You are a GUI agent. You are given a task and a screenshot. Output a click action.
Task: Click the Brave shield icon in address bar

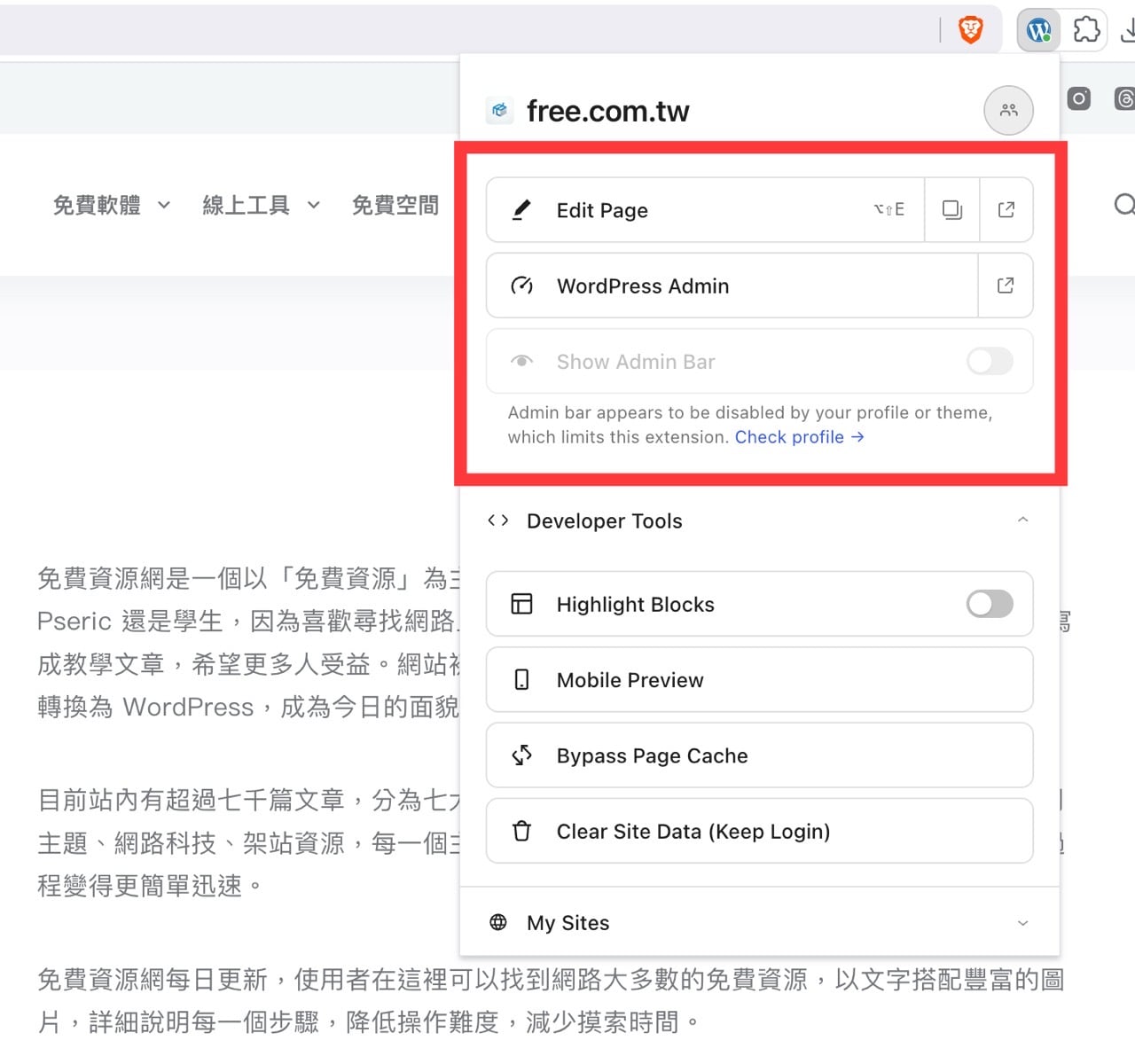[971, 30]
